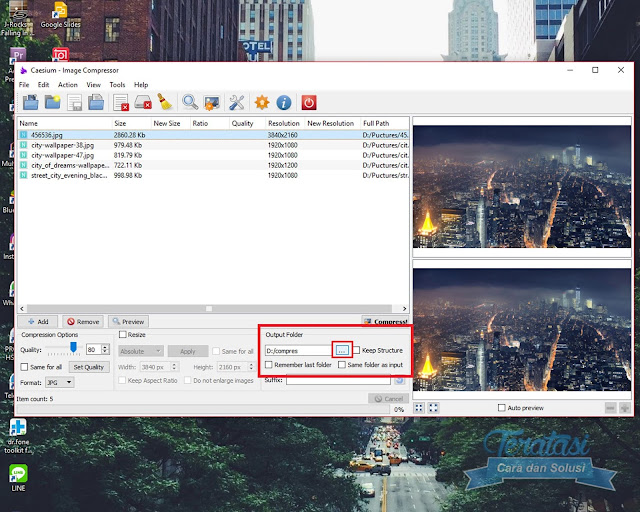
Task: Select city-wallpaper-38.jpg in the list
Action: point(213,145)
